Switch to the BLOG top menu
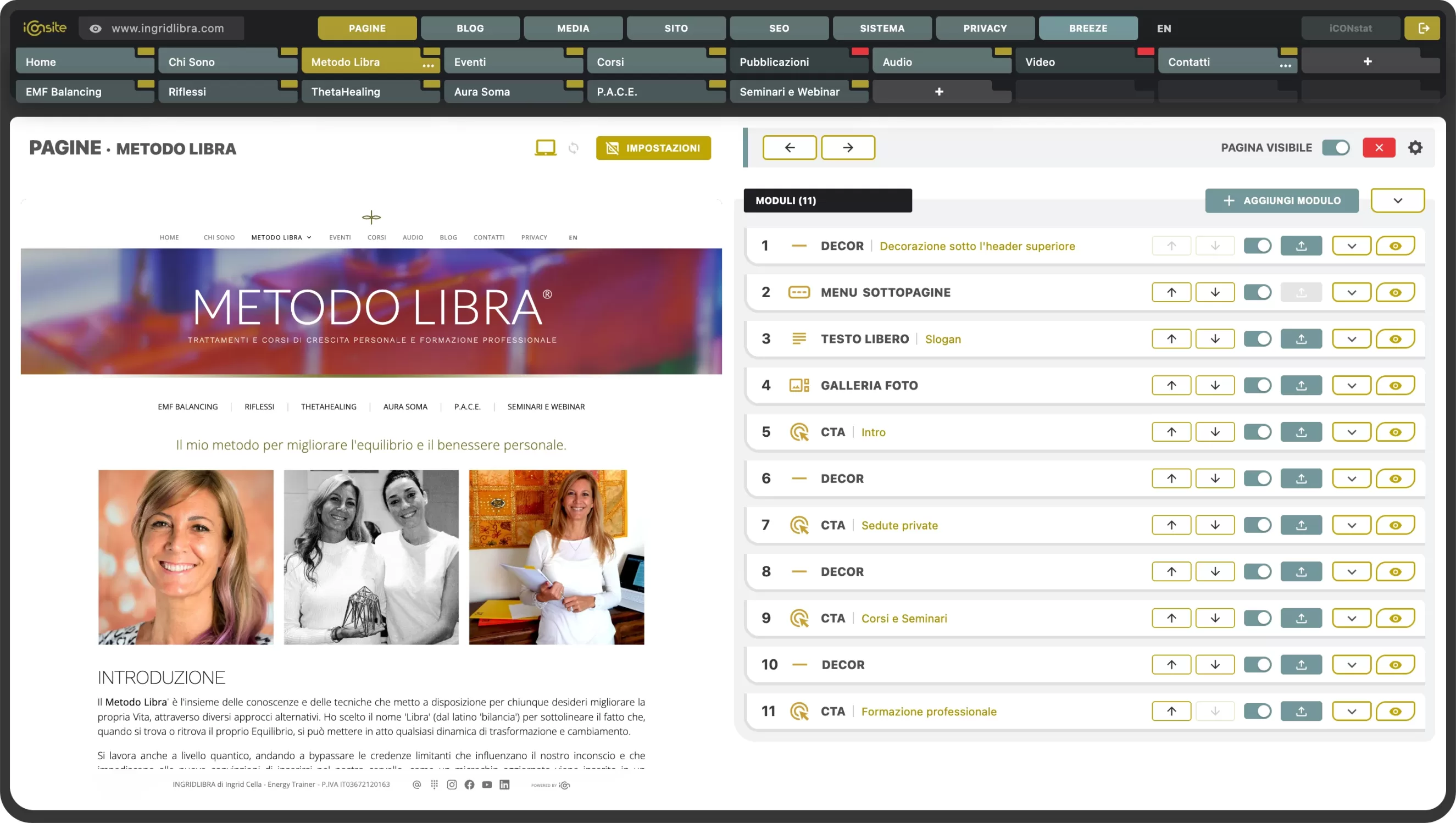 [x=470, y=28]
